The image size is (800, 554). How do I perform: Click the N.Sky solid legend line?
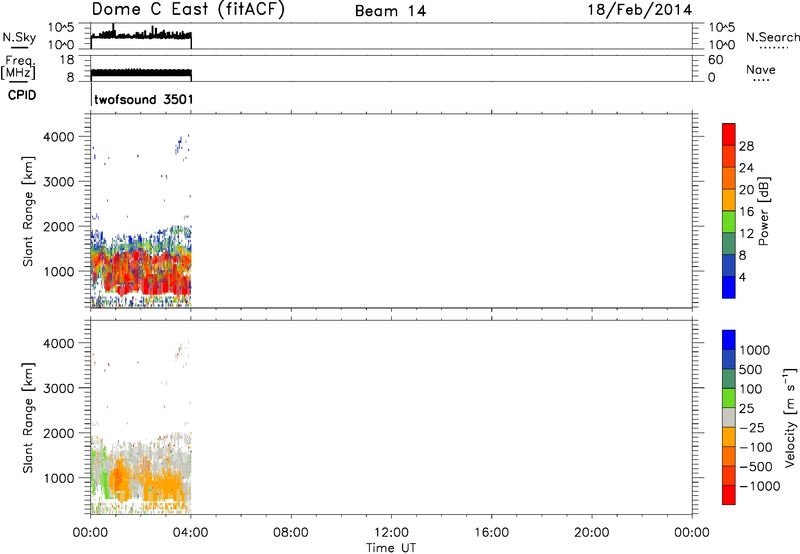point(19,48)
